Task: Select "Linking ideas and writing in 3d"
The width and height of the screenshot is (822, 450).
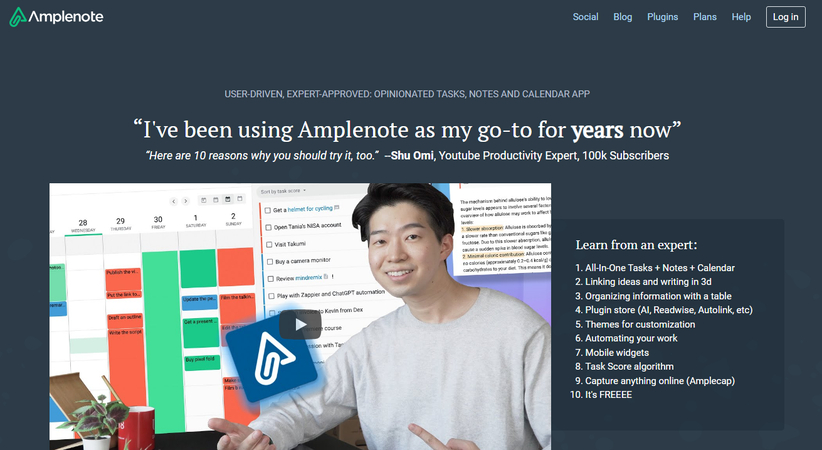Action: click(648, 282)
